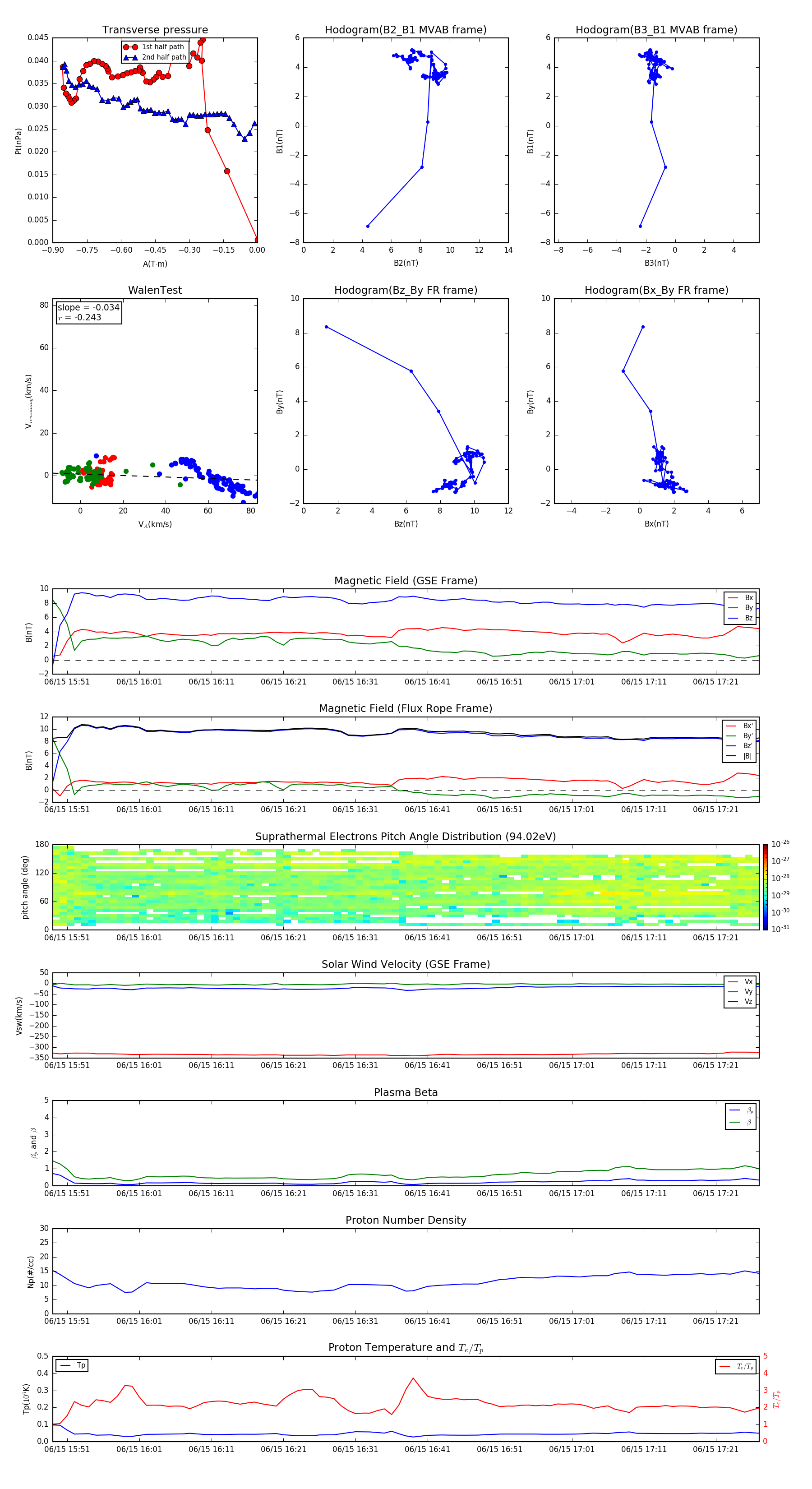
Task: Click '|B|' in Flux Rope legend
Action: 740,756
